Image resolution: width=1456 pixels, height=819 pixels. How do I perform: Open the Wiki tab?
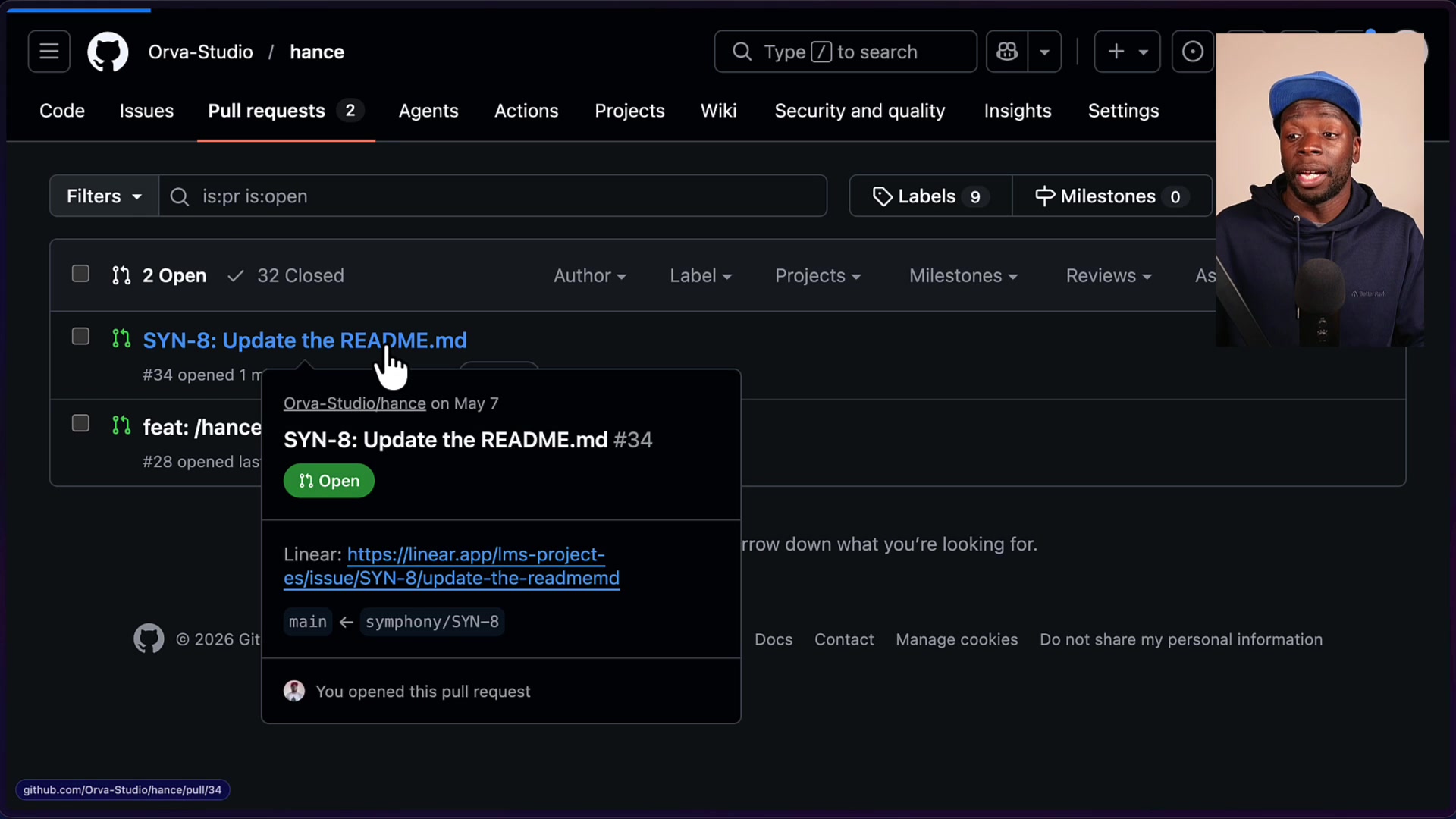[x=718, y=111]
